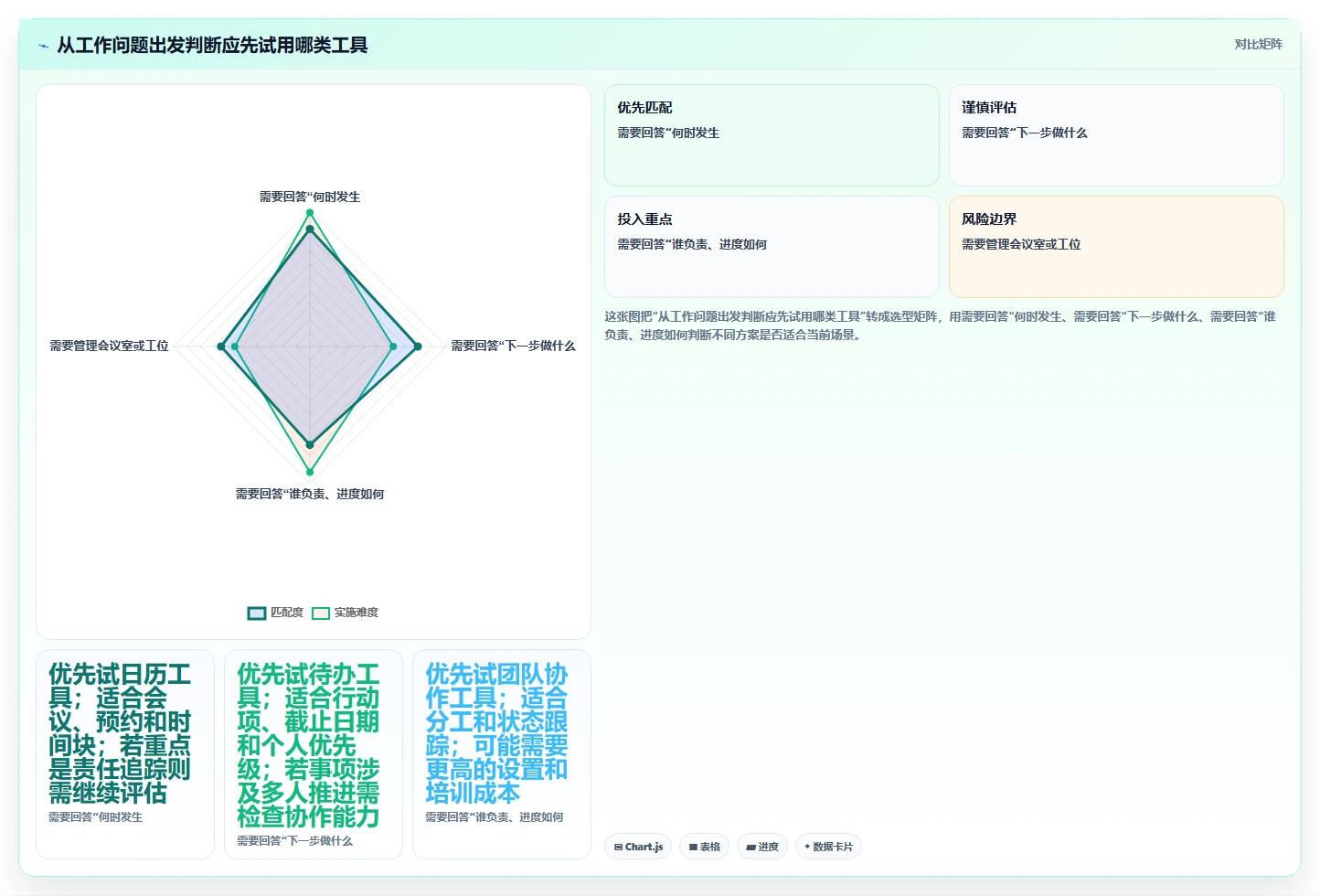Click the 数据卡片 tag chip
Screen dimensions: 1320x896
click(x=828, y=847)
